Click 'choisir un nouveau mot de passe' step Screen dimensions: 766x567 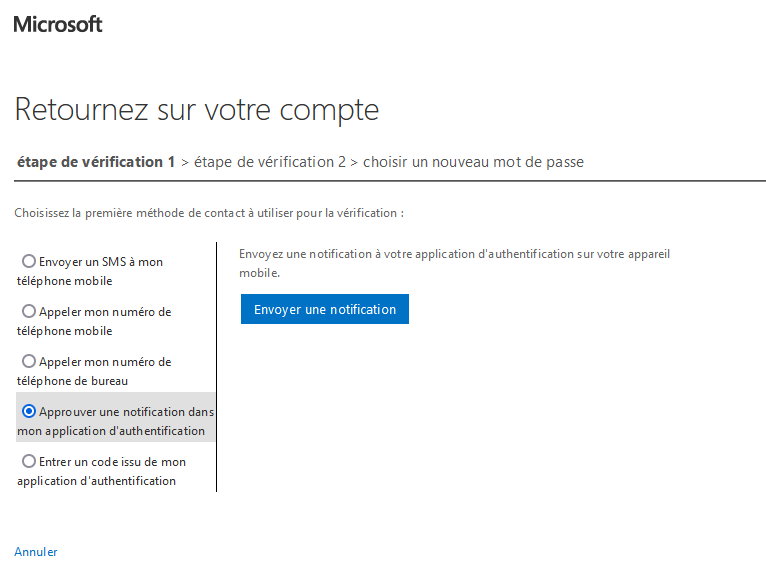pos(473,162)
